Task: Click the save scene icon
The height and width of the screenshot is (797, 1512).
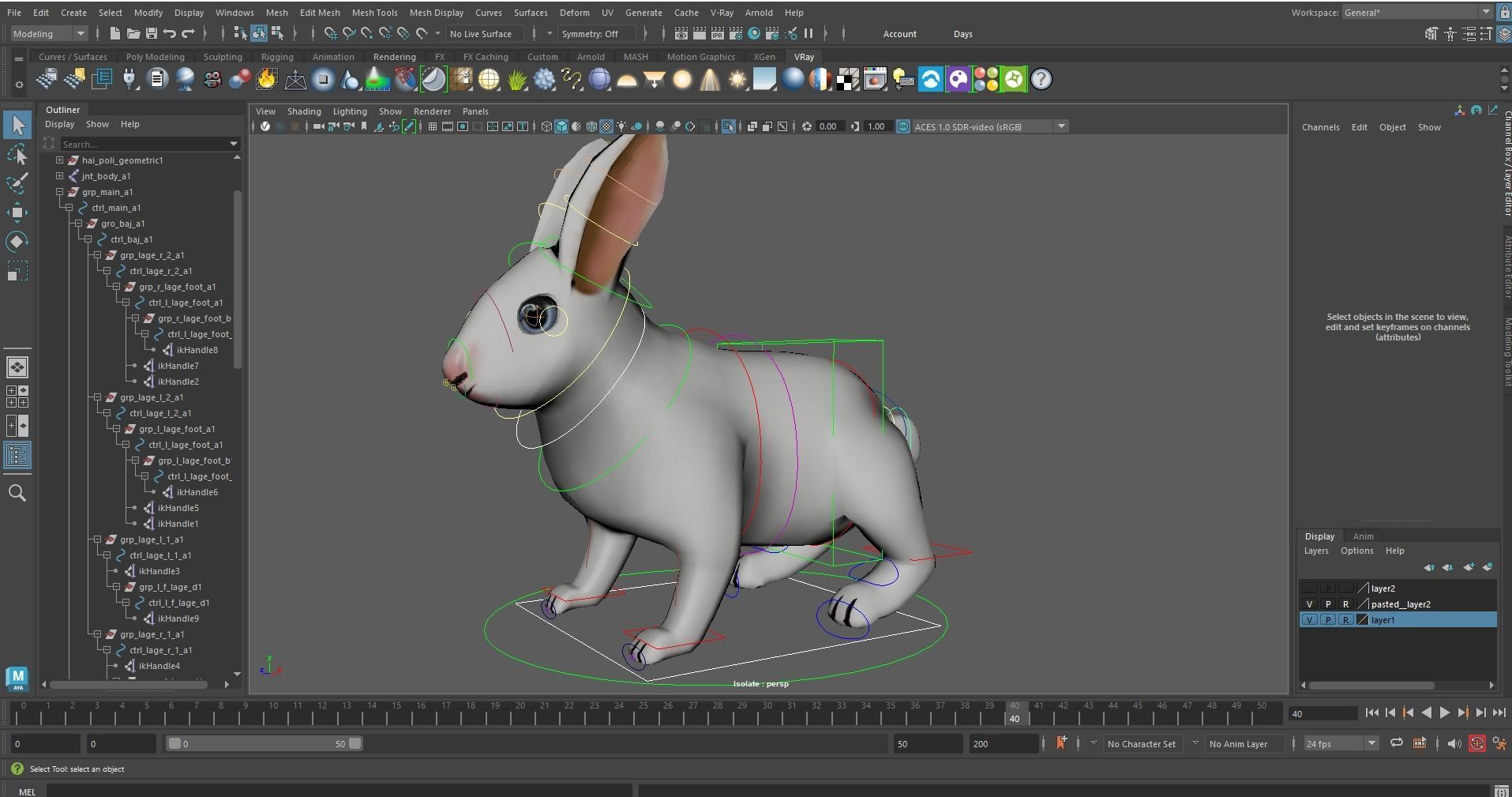Action: click(151, 33)
